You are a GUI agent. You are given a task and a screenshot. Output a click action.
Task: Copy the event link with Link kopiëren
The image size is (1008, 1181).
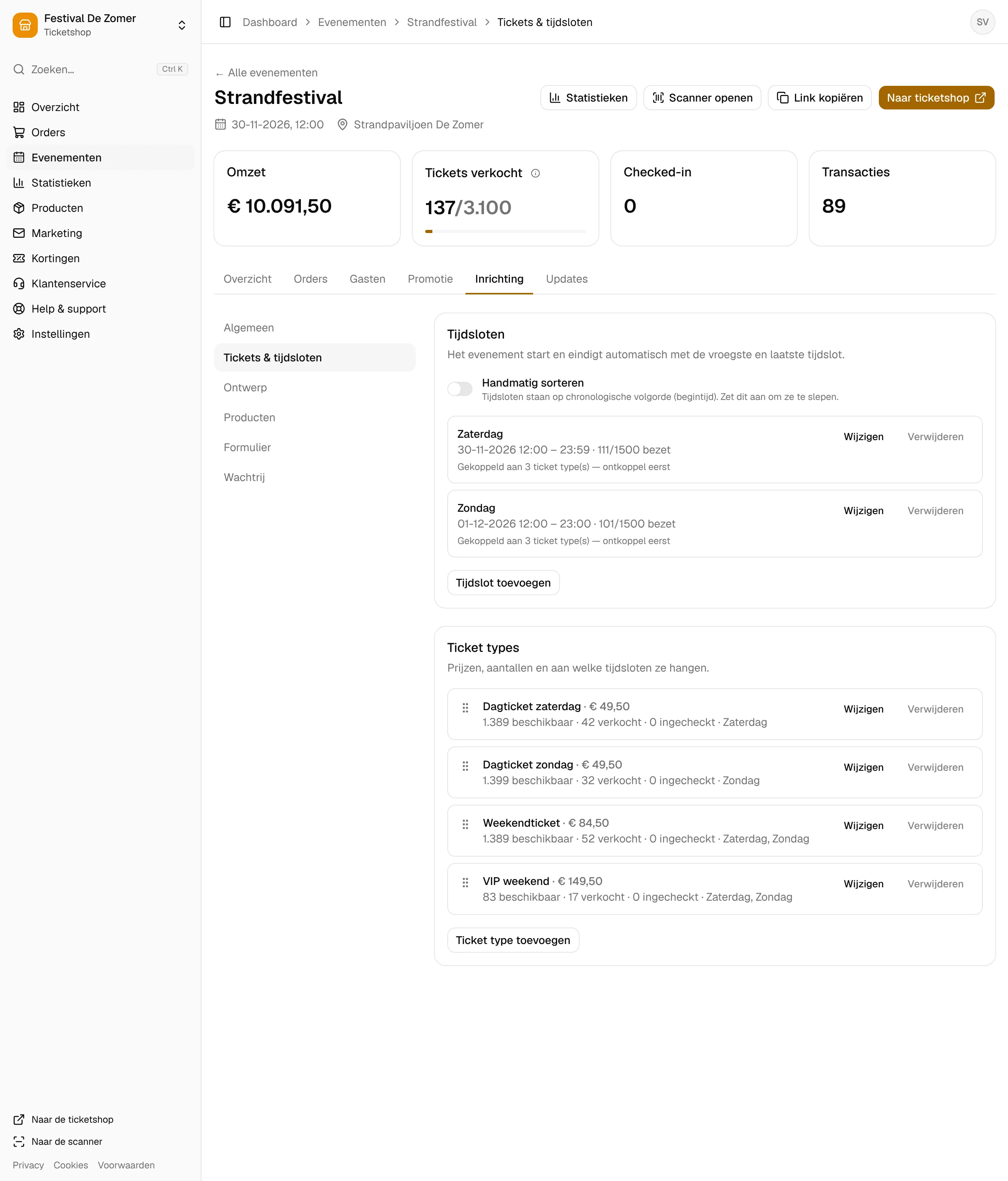(819, 98)
